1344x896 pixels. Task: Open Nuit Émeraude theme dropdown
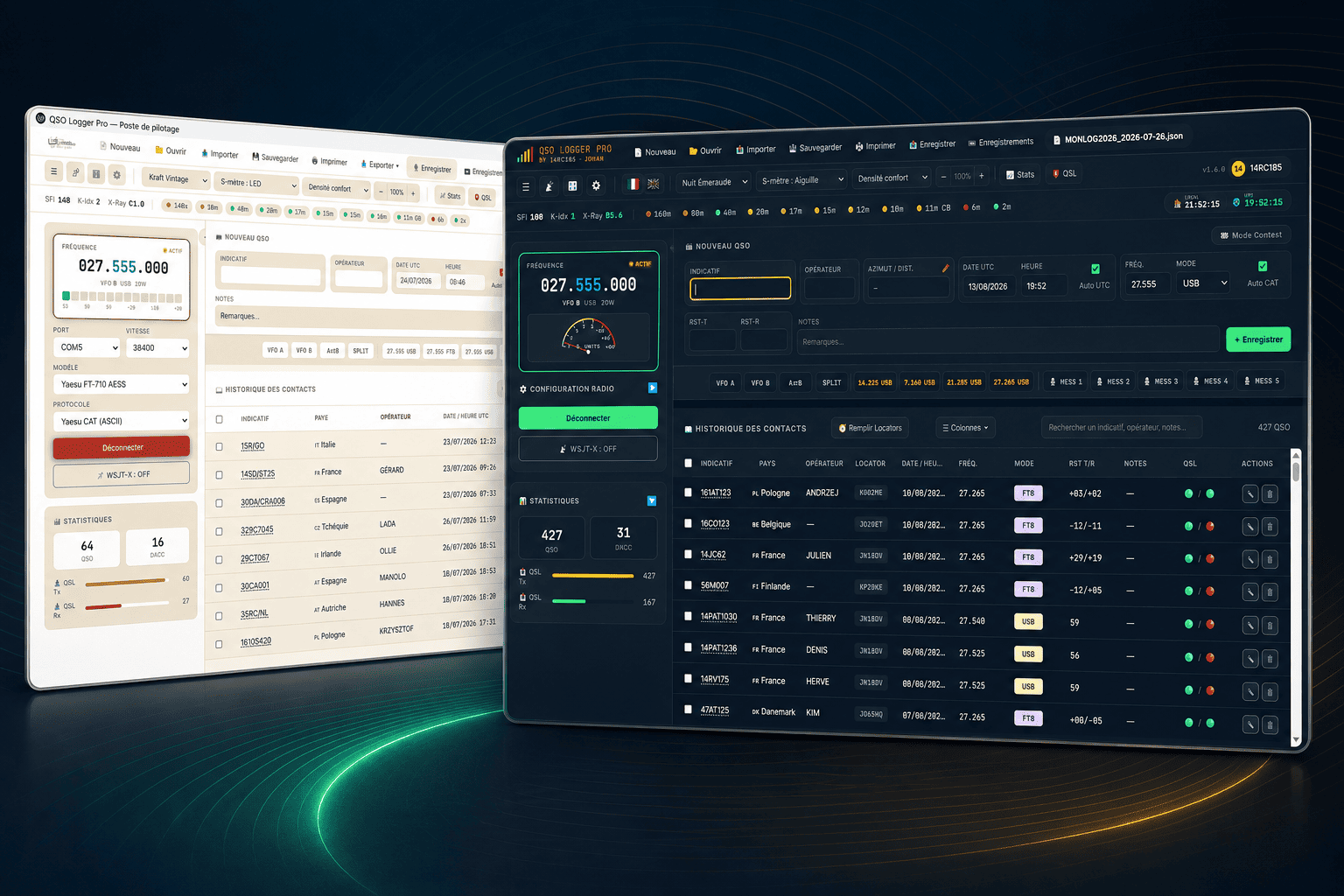714,182
